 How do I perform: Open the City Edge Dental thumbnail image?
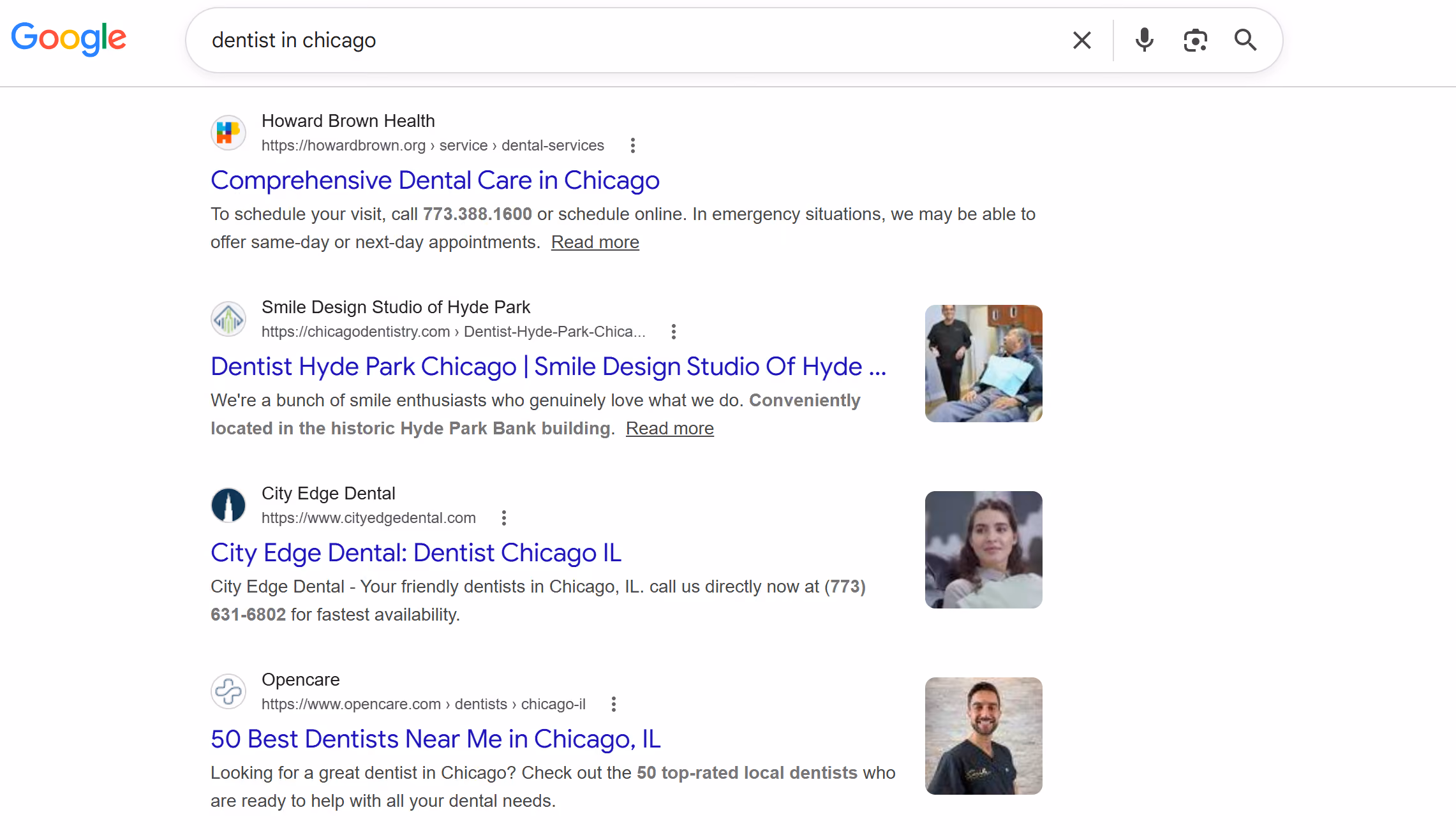[984, 550]
